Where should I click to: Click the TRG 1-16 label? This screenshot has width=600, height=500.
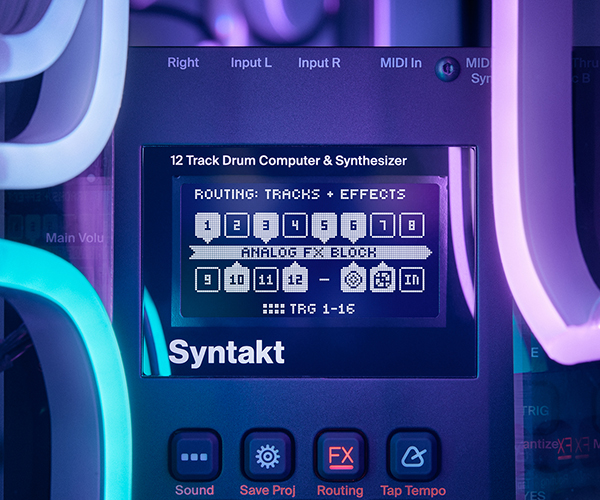point(322,309)
